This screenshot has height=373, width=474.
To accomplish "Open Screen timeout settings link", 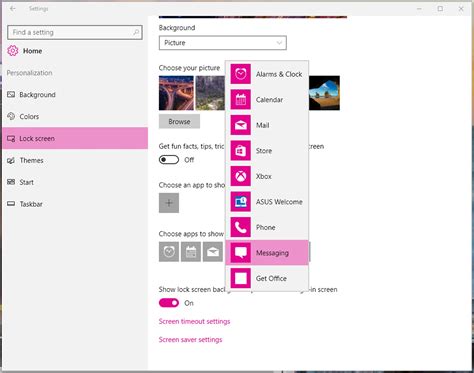I will tap(194, 321).
